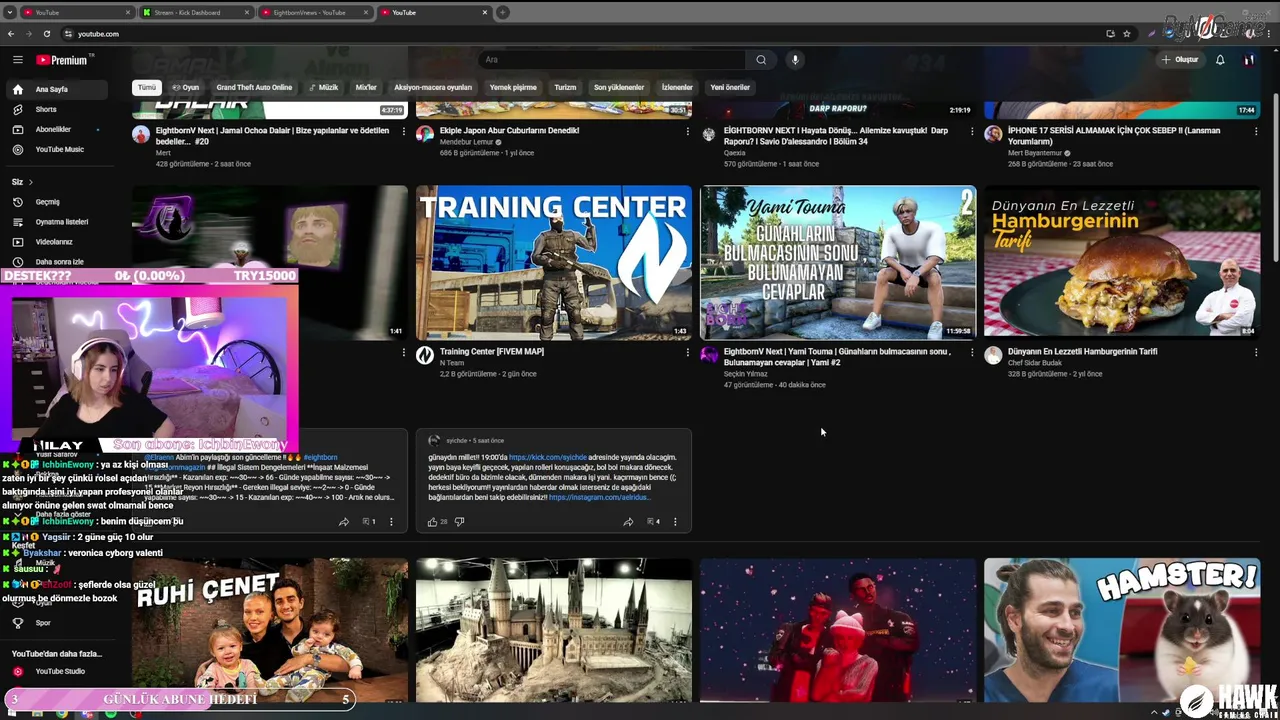This screenshot has width=1280, height=720.
Task: Click the YouTube Premium logo
Action: click(x=62, y=60)
